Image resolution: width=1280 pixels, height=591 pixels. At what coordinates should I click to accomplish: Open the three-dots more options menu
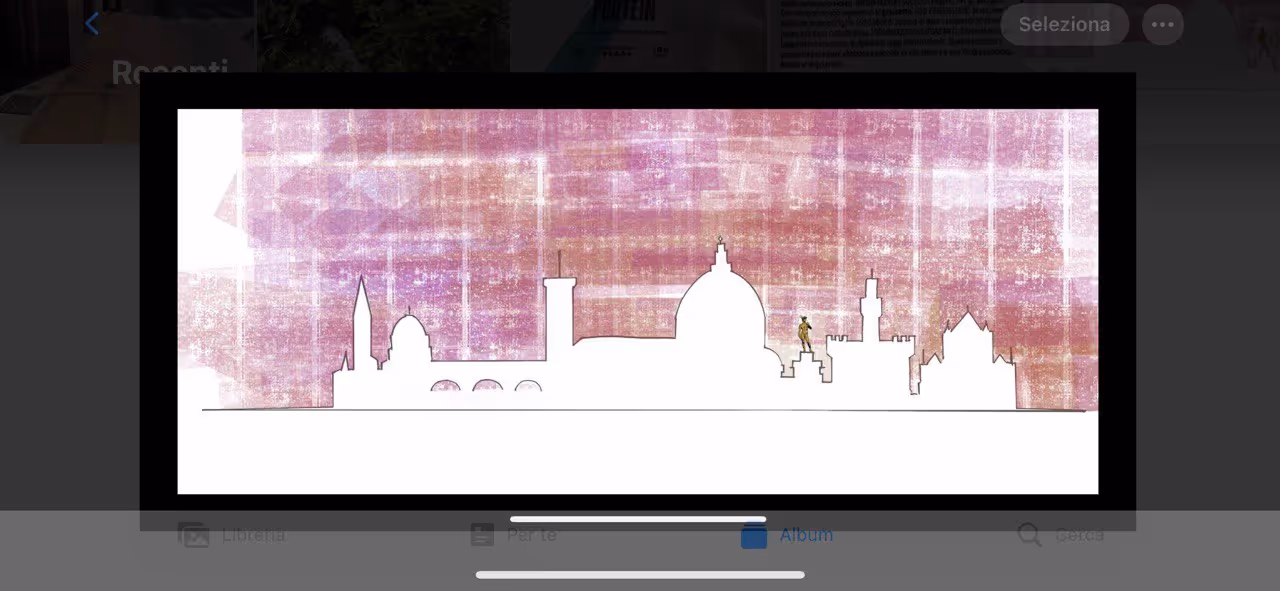pyautogui.click(x=1162, y=24)
